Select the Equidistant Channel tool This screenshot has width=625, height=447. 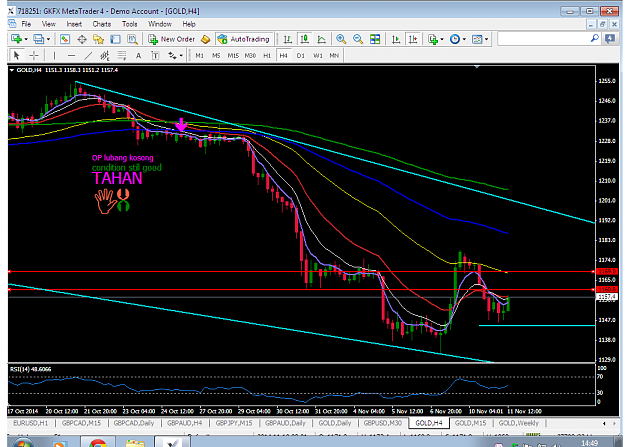105,55
